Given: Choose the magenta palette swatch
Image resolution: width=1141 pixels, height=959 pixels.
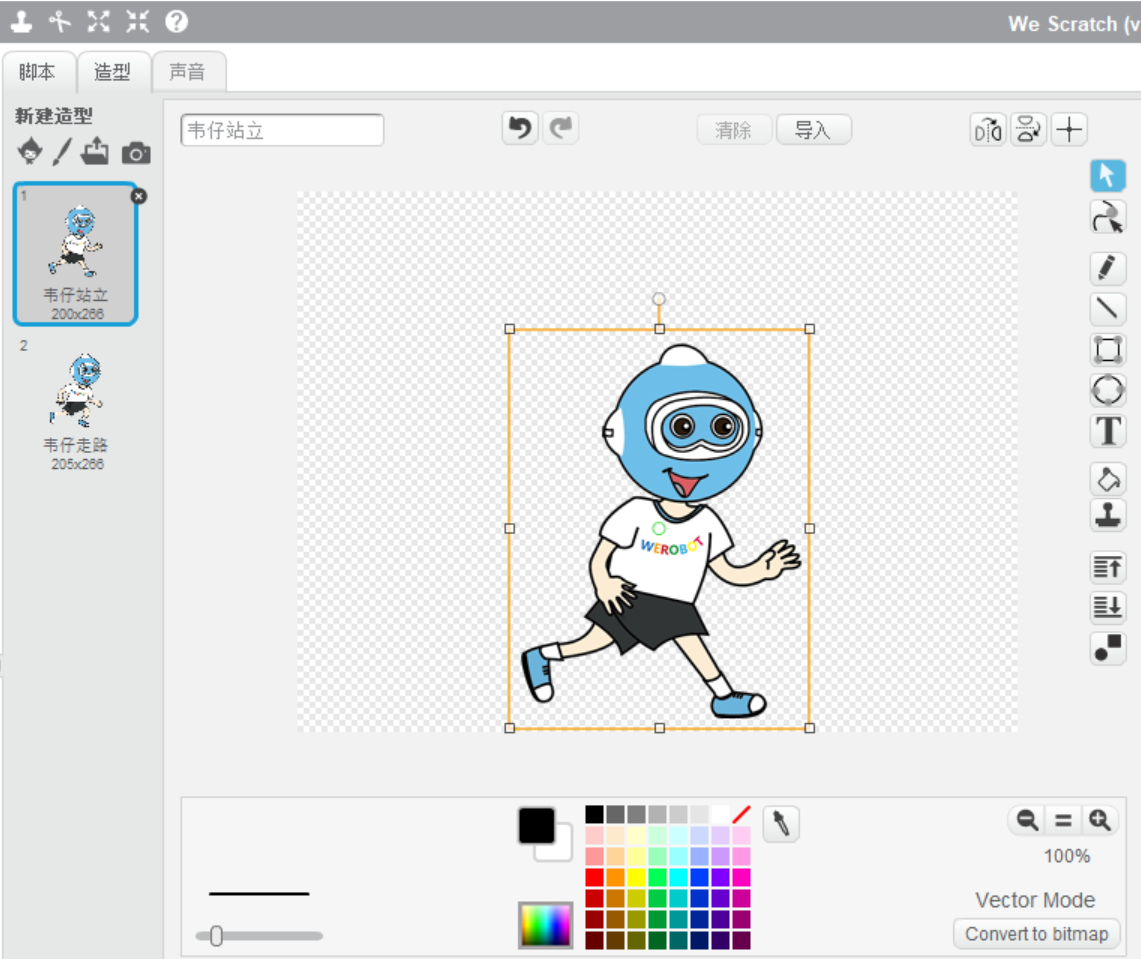Looking at the screenshot, I should point(741,878).
